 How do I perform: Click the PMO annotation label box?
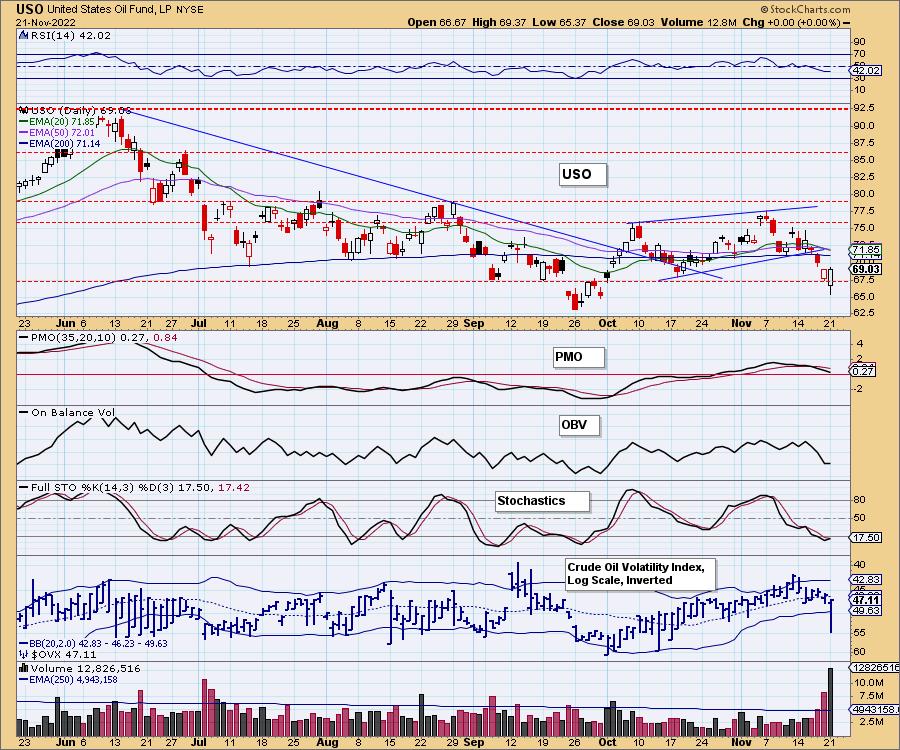point(579,357)
